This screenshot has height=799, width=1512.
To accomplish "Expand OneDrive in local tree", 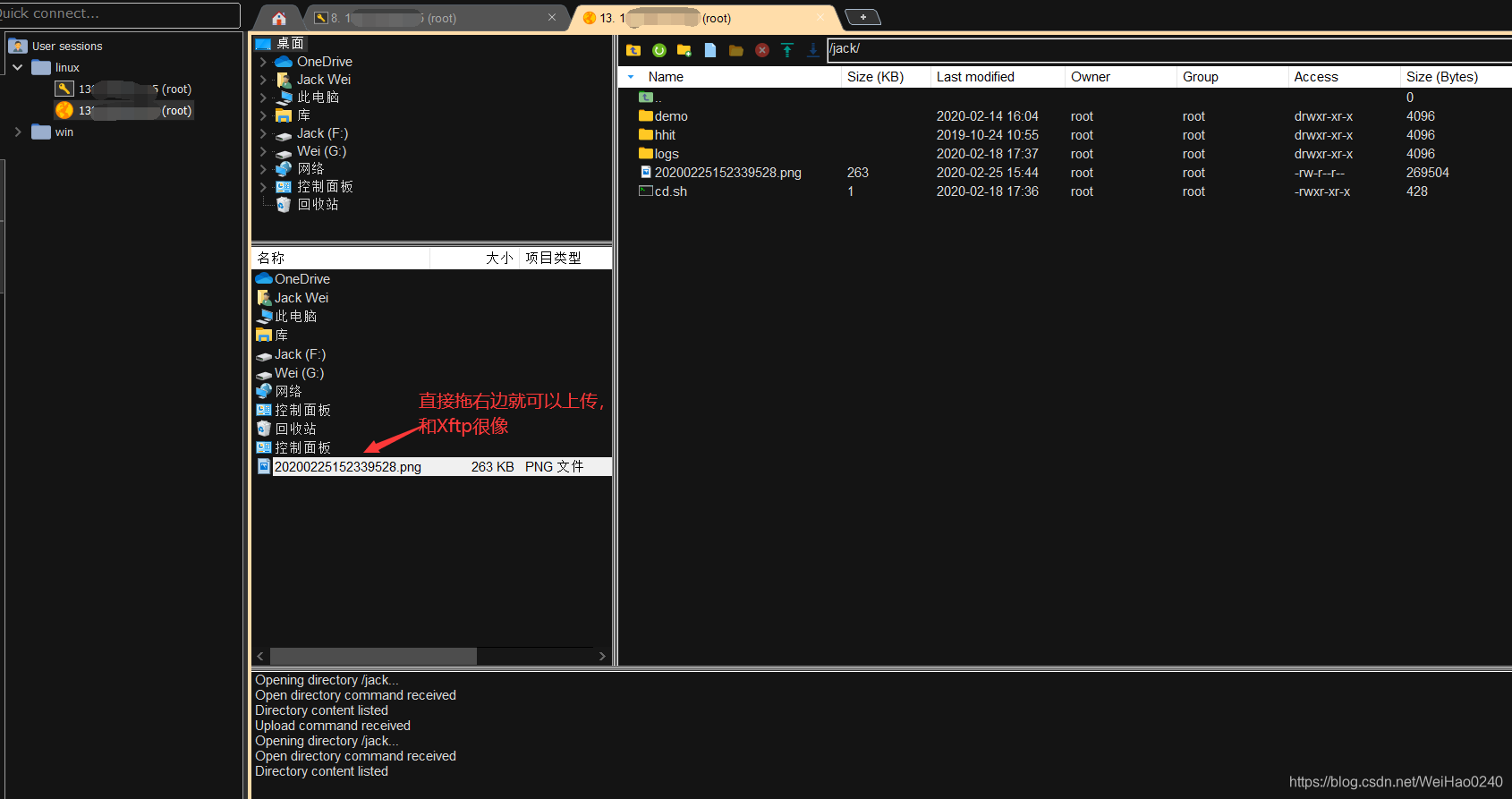I will (263, 62).
